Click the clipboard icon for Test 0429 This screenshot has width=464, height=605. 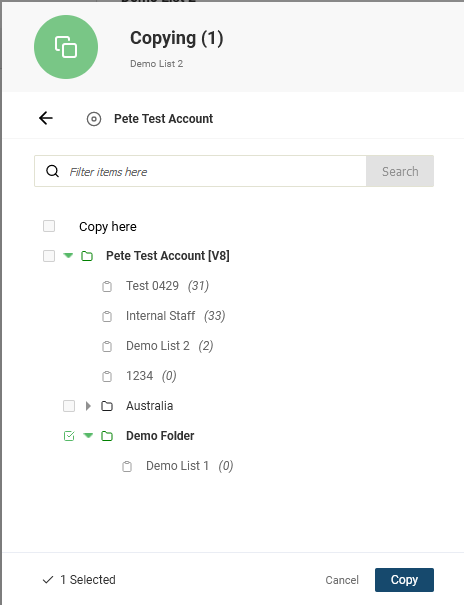(x=107, y=286)
